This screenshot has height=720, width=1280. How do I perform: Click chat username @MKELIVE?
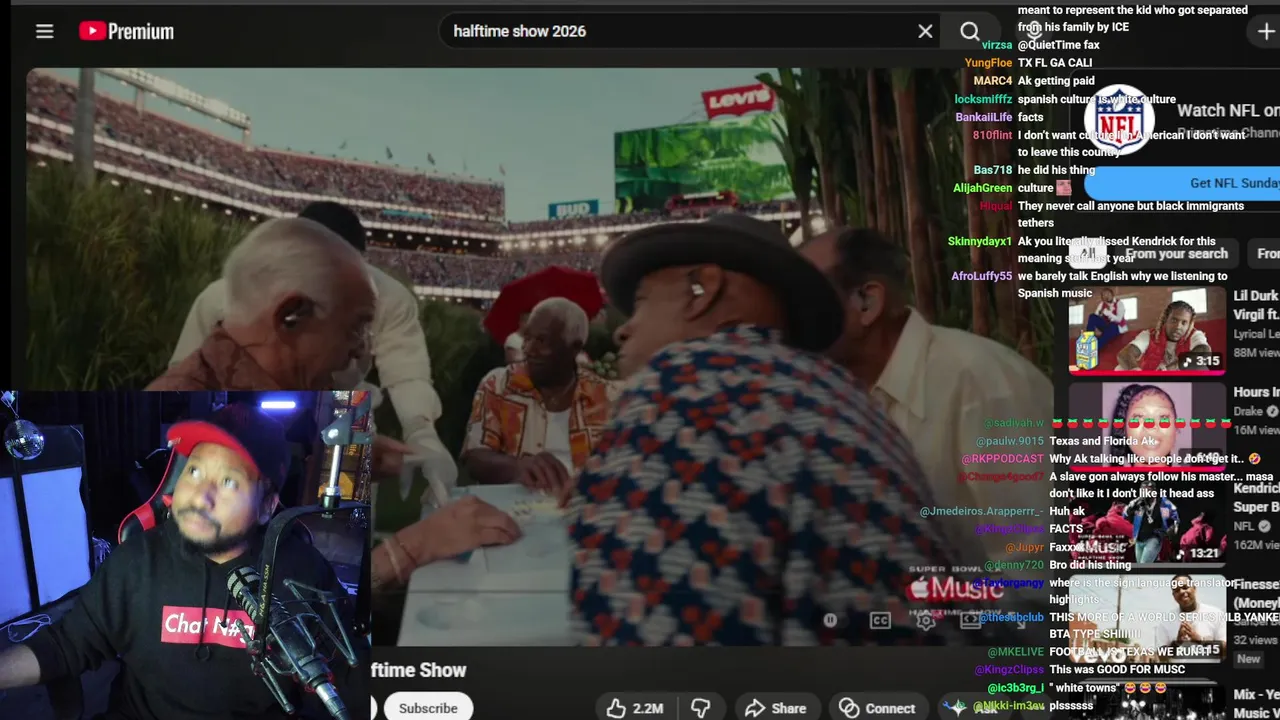point(1015,653)
